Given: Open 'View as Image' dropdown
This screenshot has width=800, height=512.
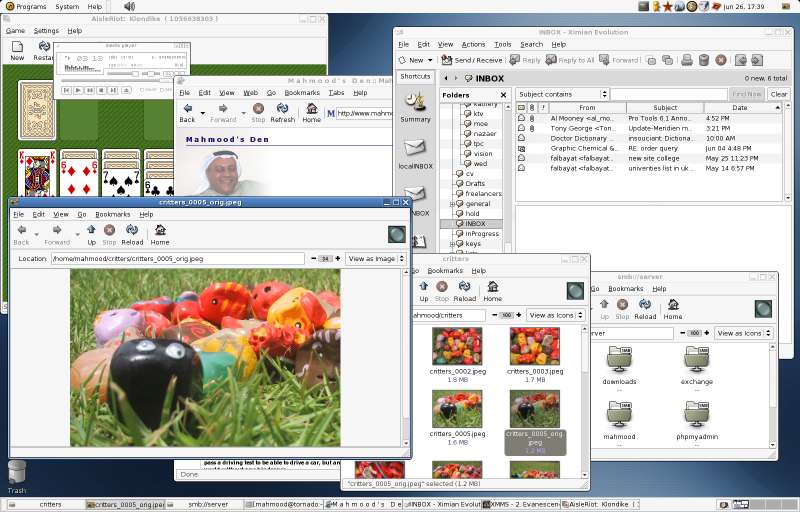Looking at the screenshot, I should [x=376, y=258].
